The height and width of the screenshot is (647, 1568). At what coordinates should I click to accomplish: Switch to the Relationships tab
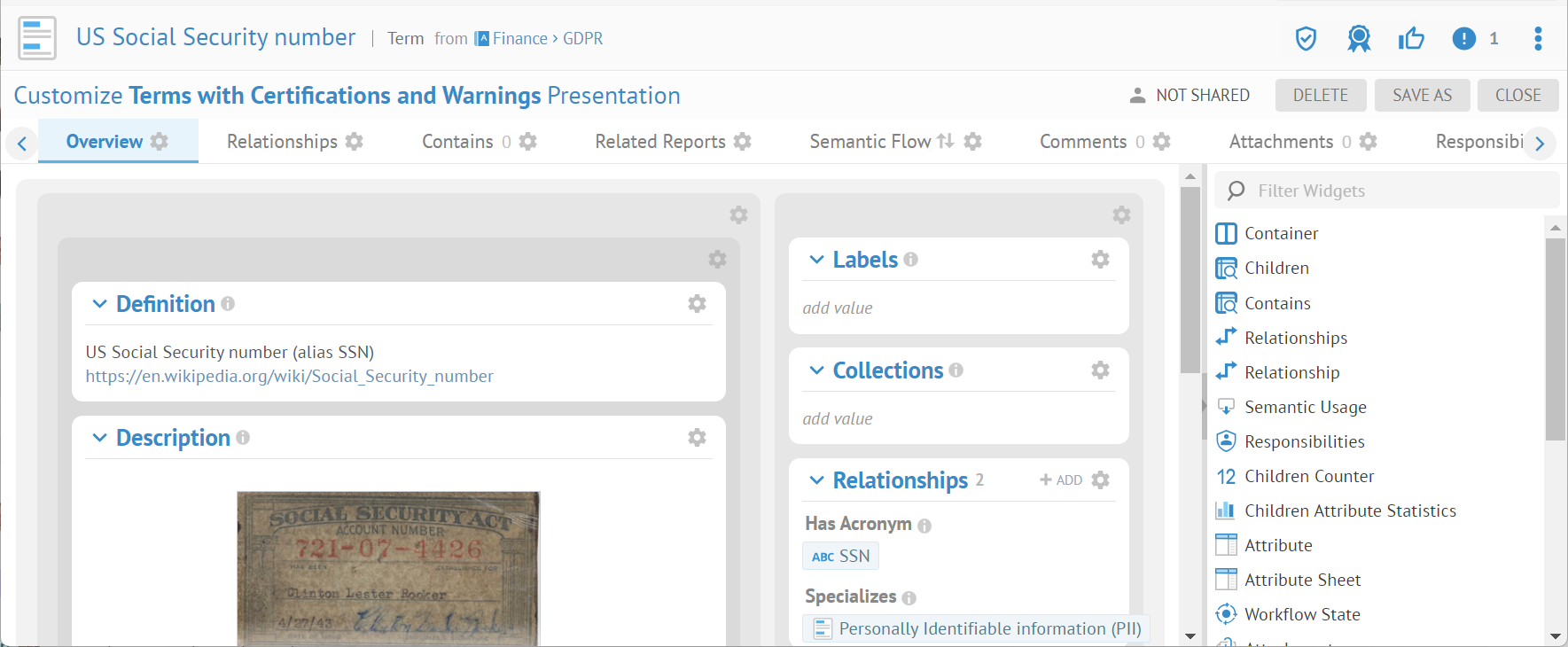point(282,142)
